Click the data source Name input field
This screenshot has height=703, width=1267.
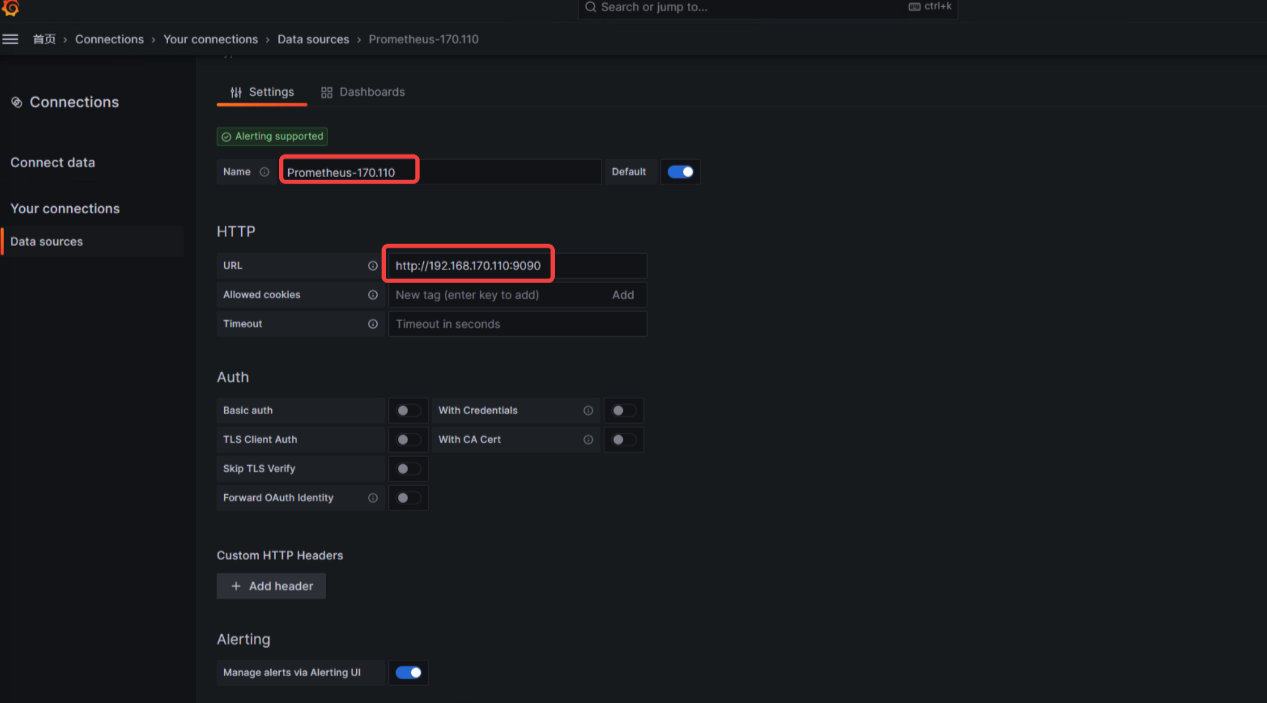440,172
